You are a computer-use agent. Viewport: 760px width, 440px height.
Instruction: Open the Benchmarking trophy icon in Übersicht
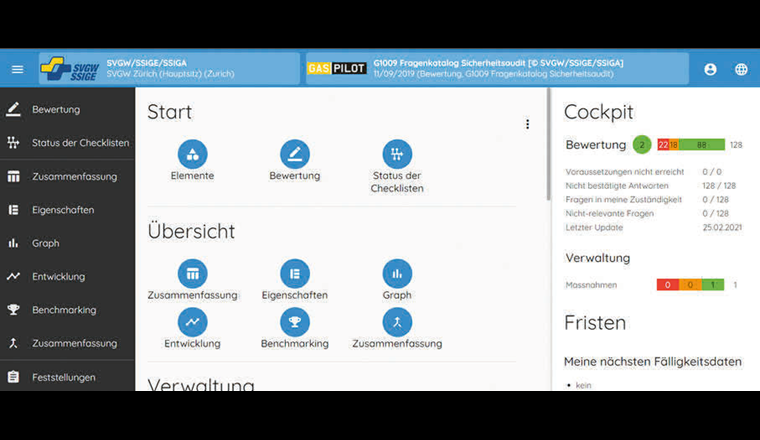[294, 322]
